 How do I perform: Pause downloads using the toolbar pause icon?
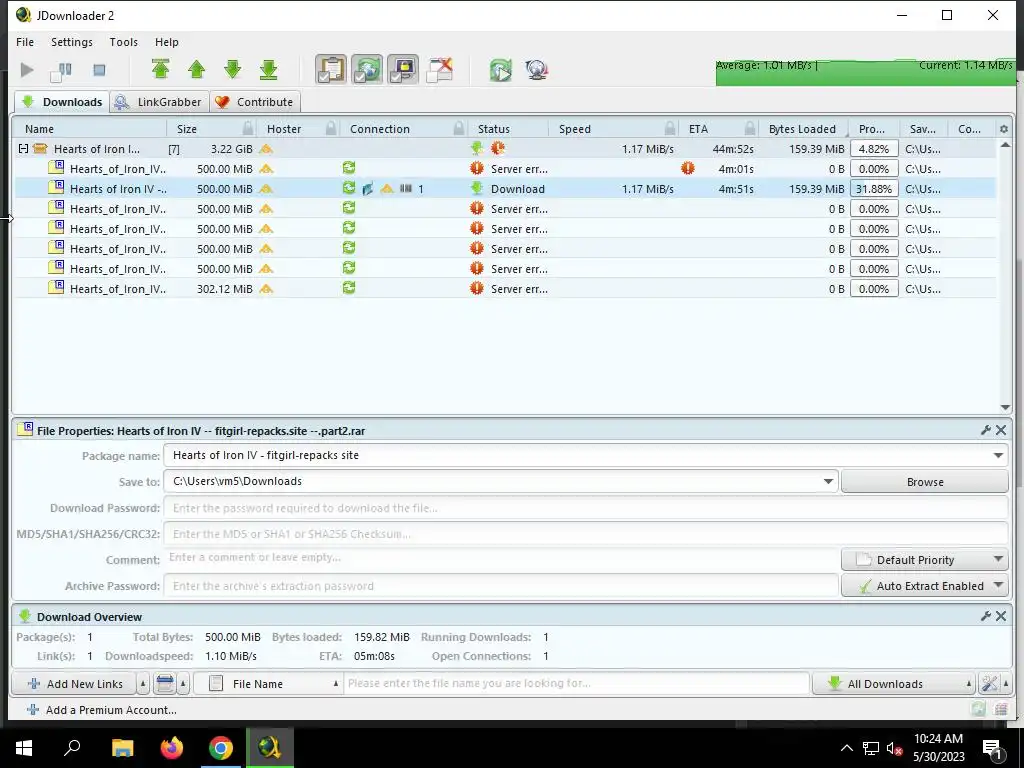point(61,71)
